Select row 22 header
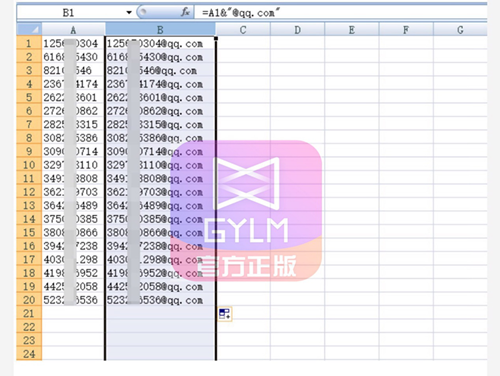This screenshot has width=500, height=376. coord(29,327)
